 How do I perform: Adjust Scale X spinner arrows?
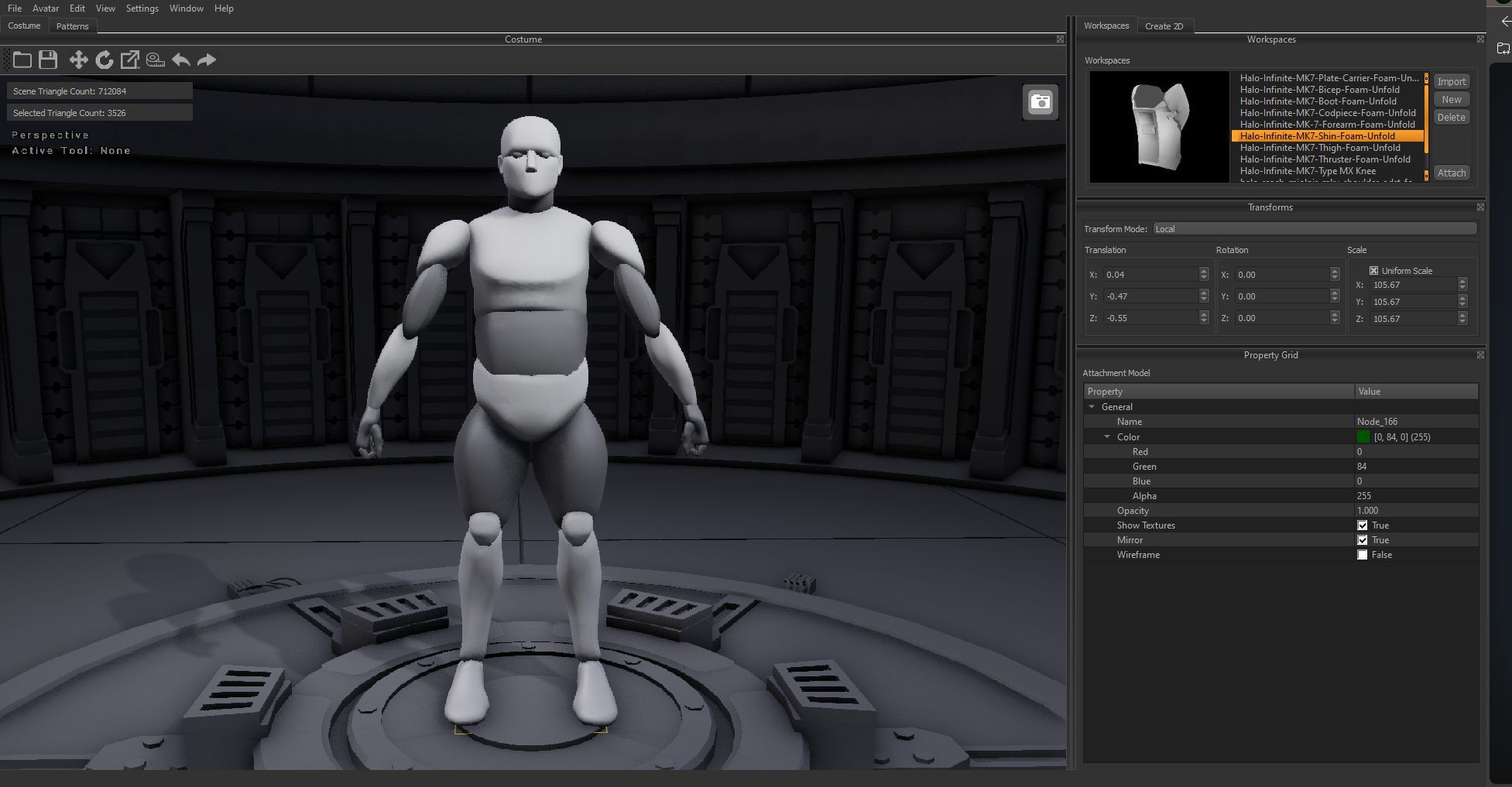[1462, 285]
